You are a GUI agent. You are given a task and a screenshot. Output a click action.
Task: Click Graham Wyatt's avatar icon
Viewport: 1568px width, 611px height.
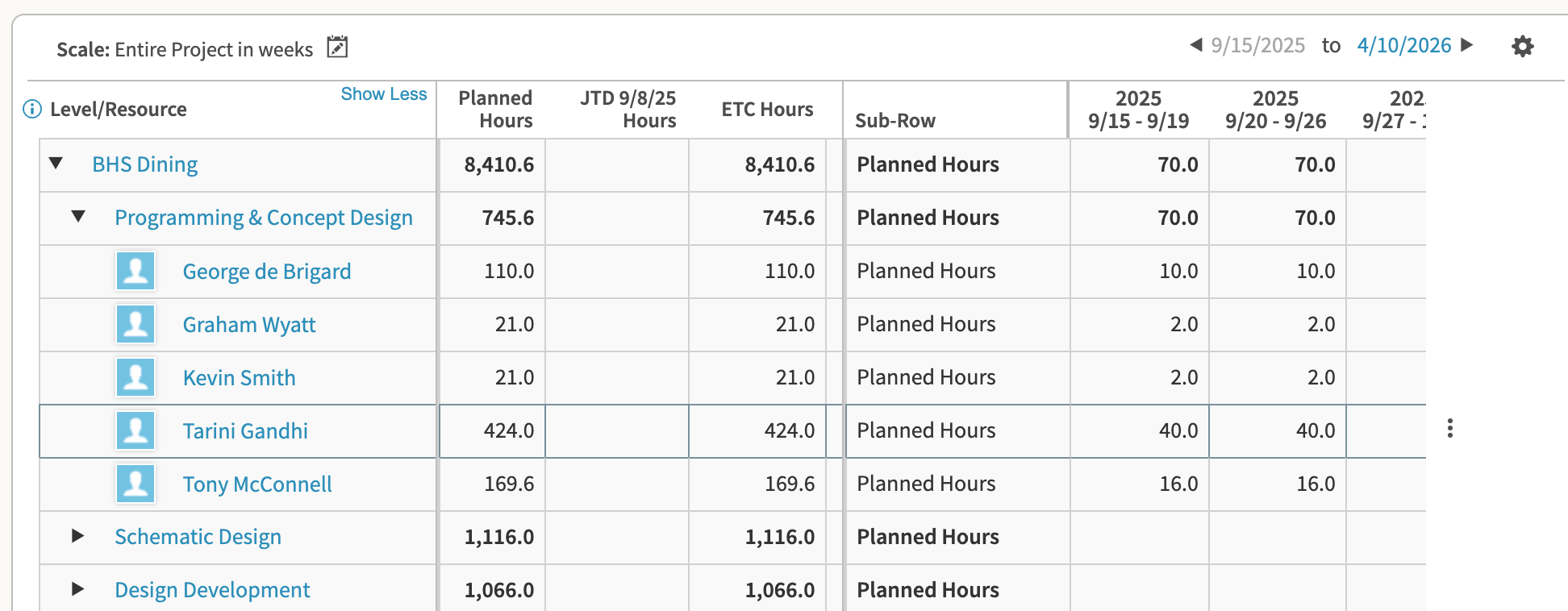coord(136,324)
